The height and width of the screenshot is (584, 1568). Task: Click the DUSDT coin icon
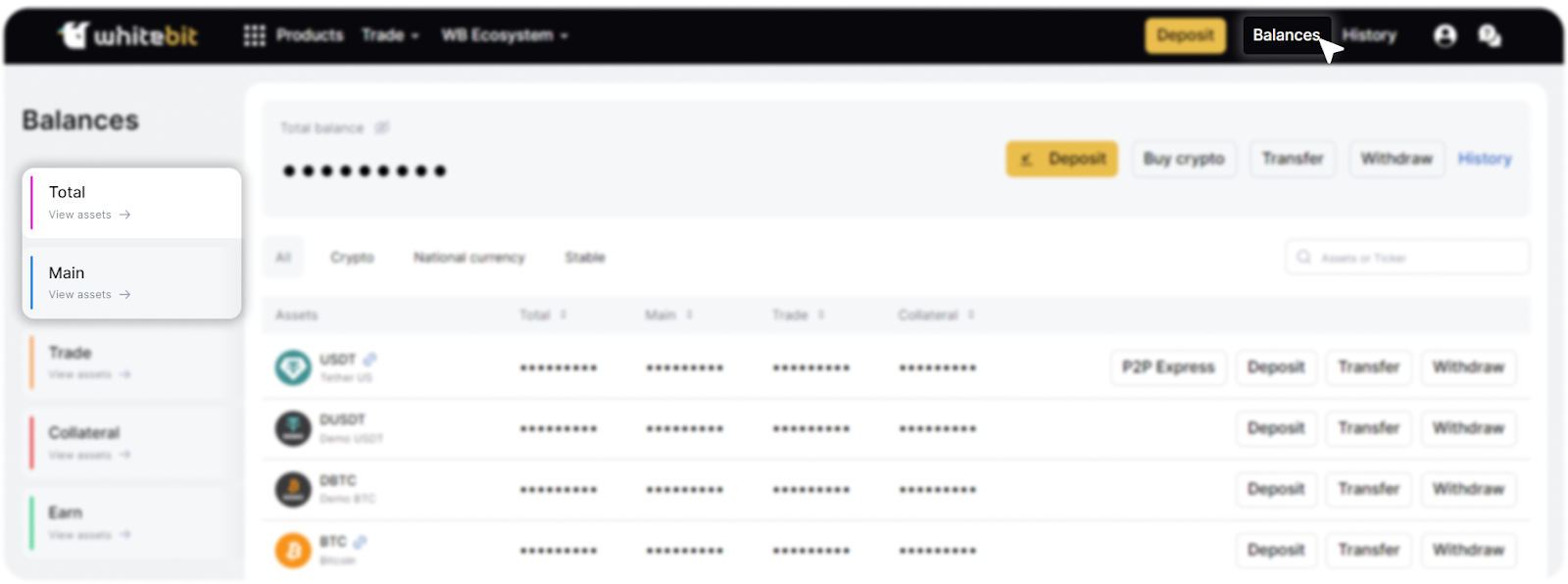click(293, 428)
